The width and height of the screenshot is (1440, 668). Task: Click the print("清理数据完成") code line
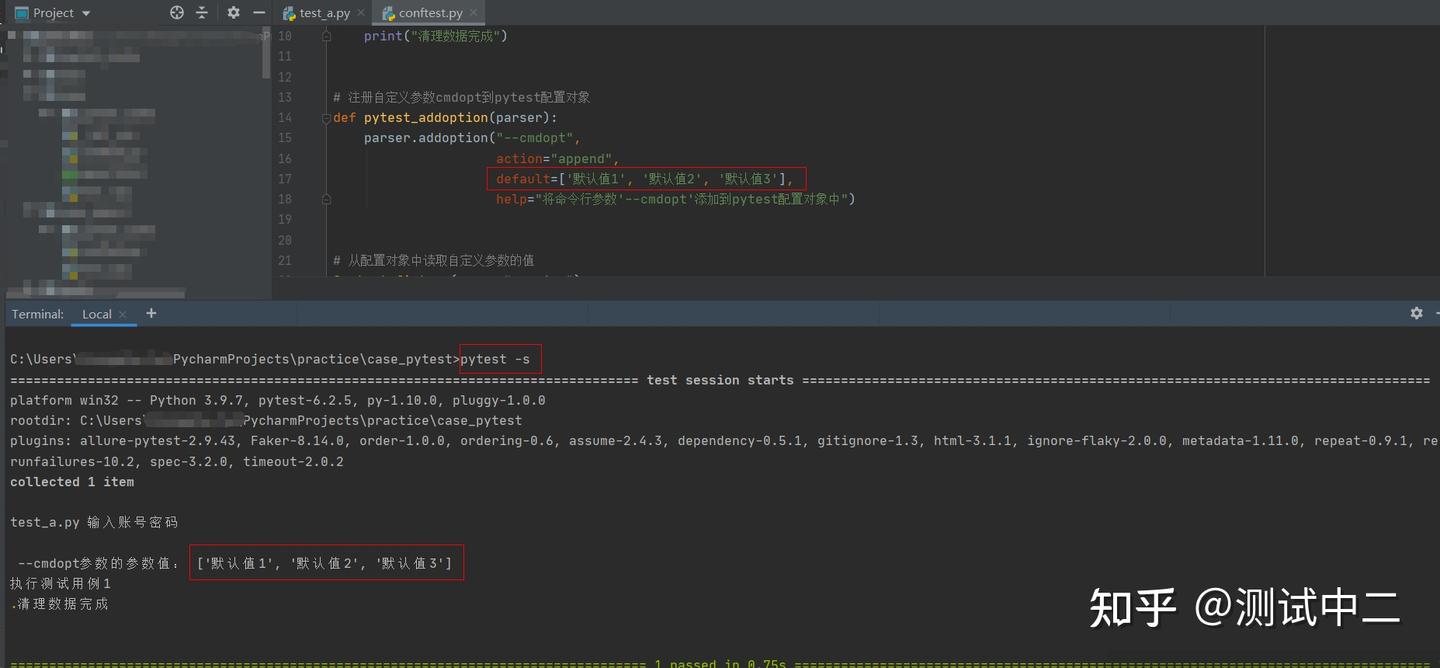click(436, 36)
